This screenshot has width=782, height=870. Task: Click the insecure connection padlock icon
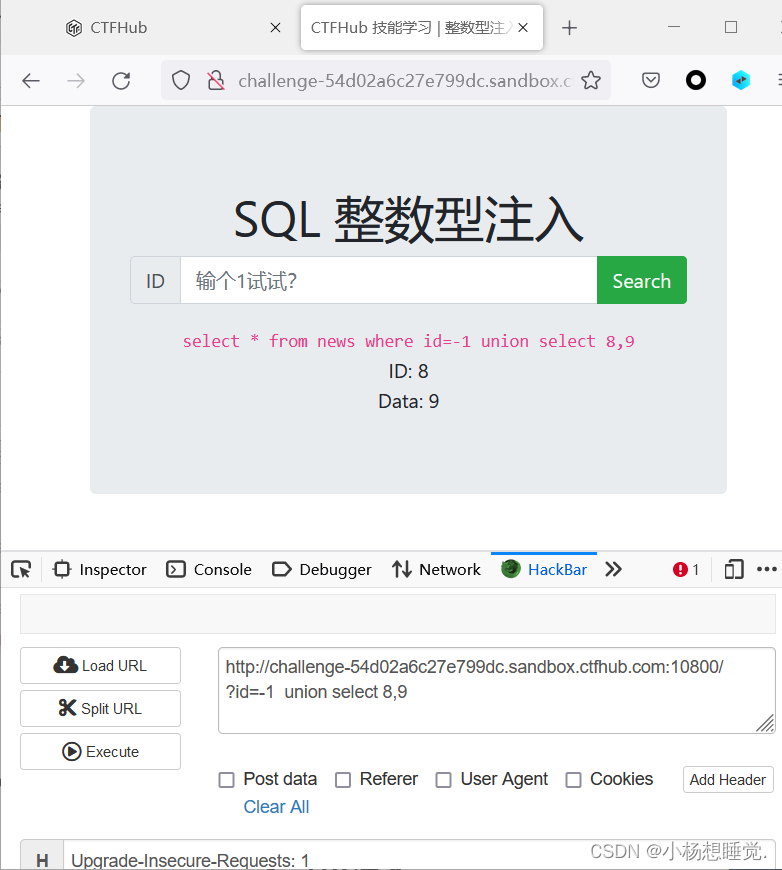pos(215,80)
